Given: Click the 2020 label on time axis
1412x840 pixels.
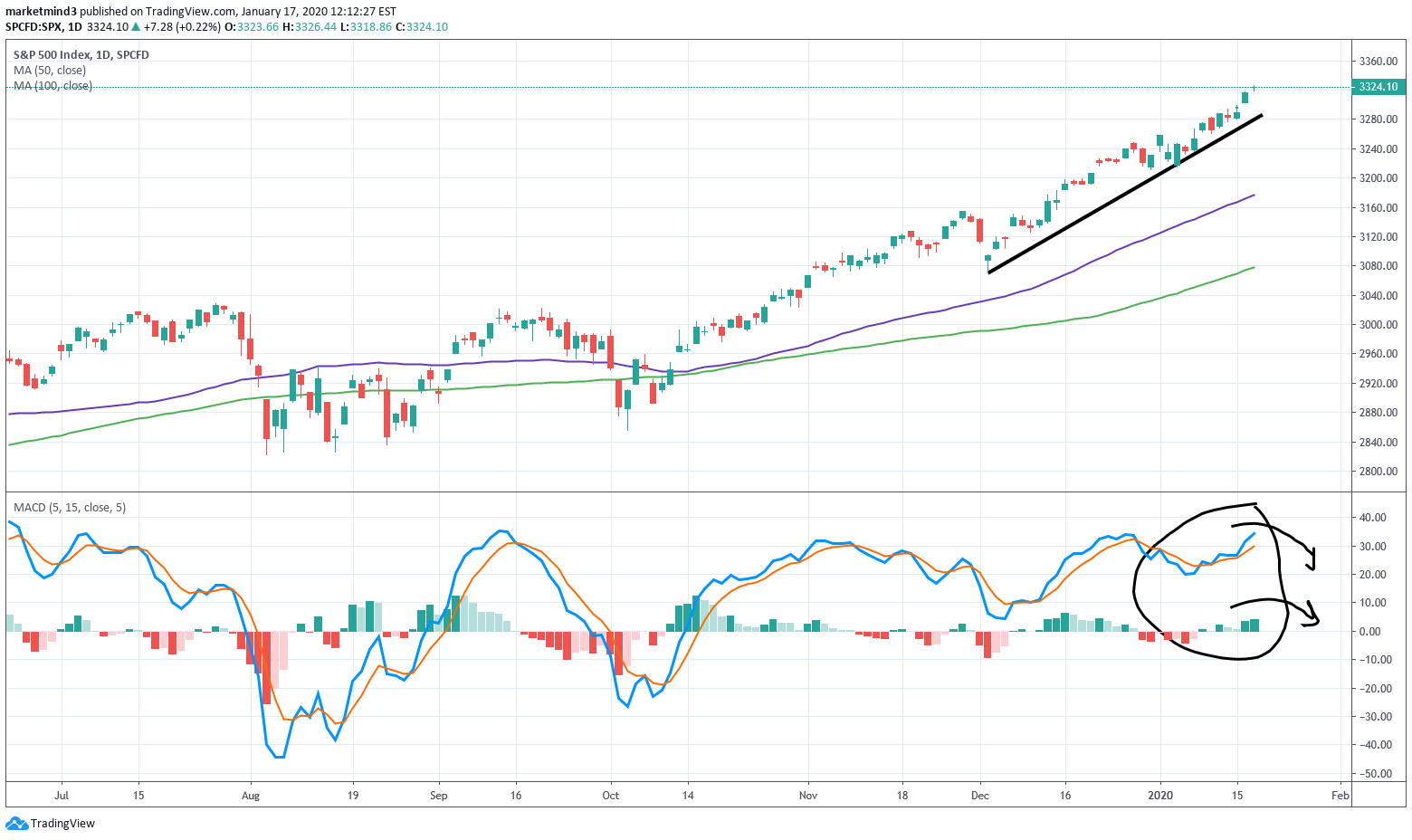Looking at the screenshot, I should point(1159,796).
